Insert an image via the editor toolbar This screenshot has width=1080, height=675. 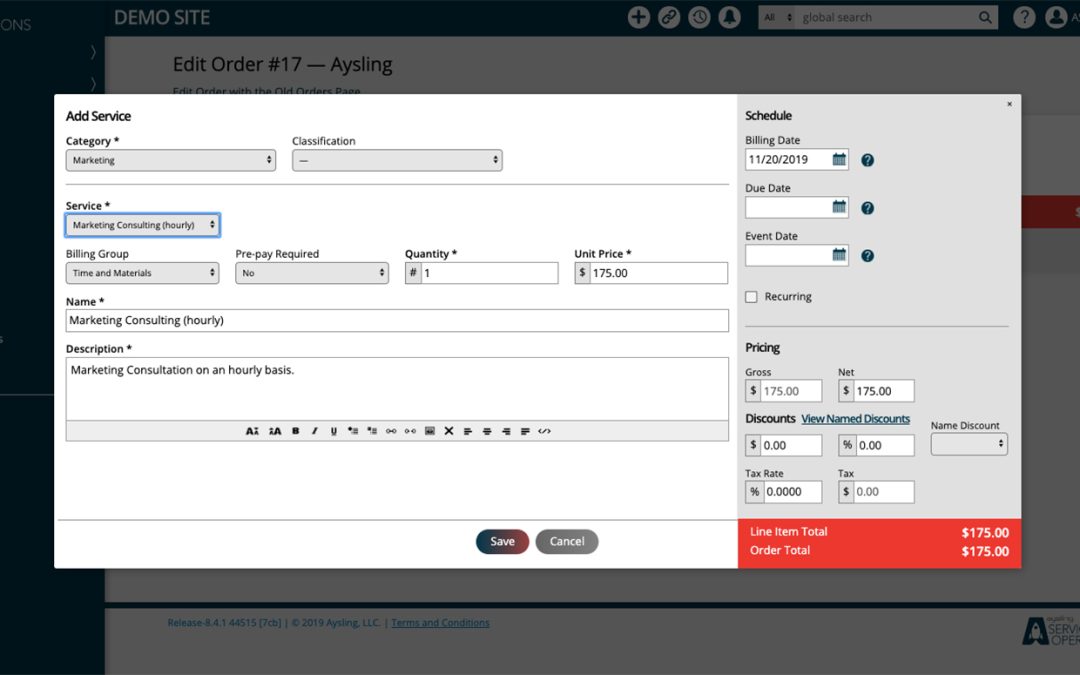pyautogui.click(x=430, y=431)
